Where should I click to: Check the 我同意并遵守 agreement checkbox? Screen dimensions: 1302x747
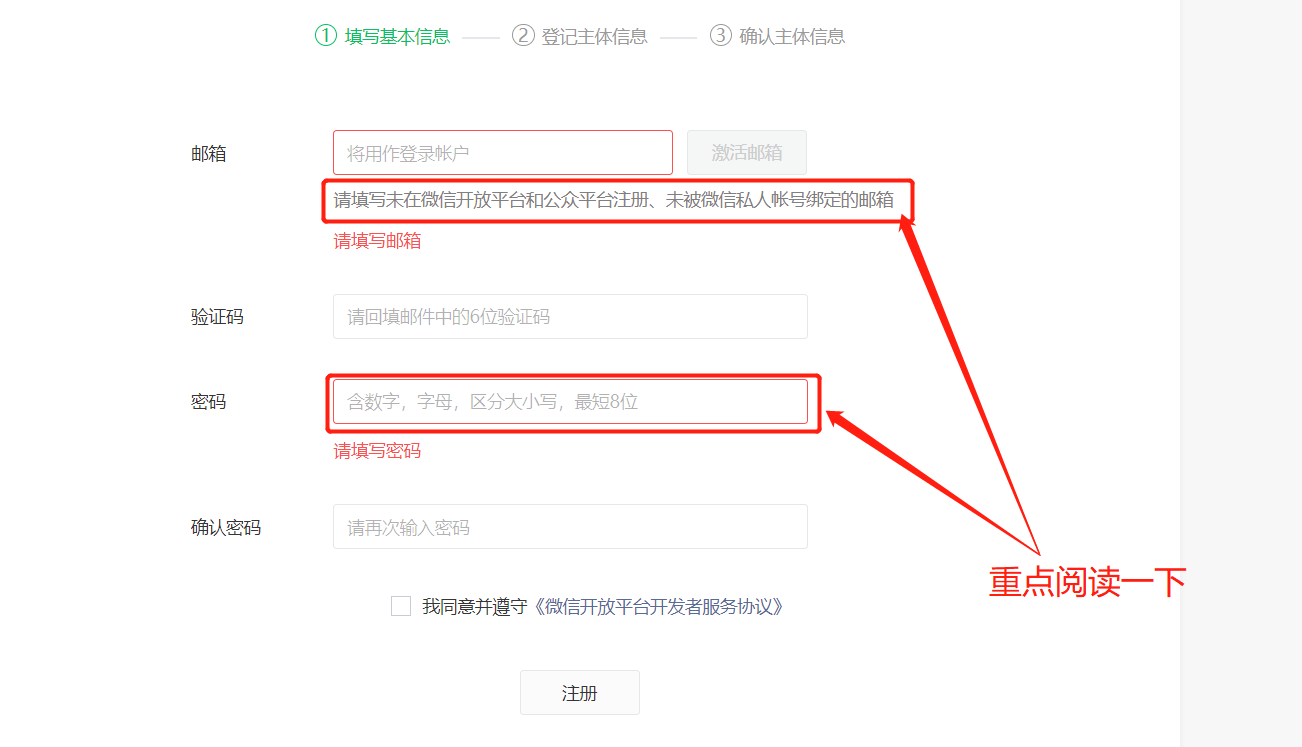click(x=401, y=606)
